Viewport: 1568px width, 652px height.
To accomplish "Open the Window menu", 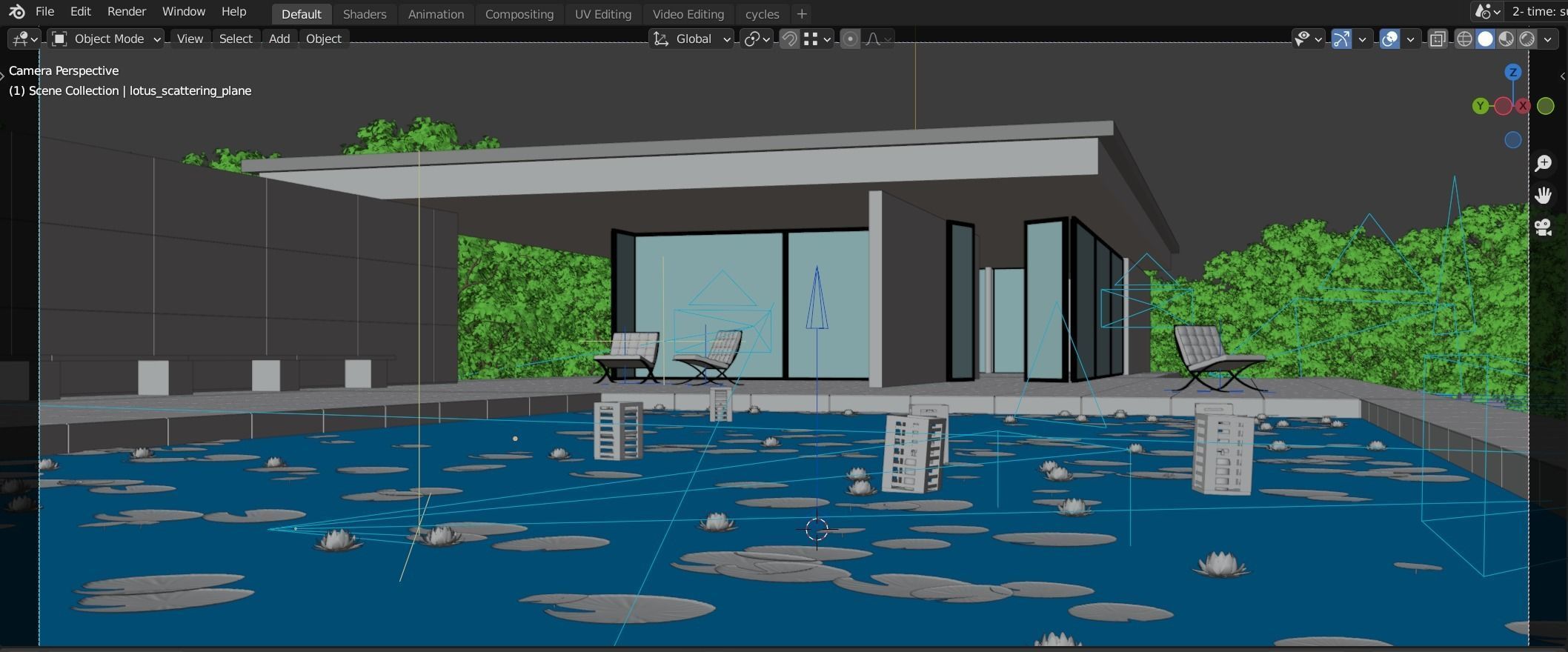I will [183, 12].
